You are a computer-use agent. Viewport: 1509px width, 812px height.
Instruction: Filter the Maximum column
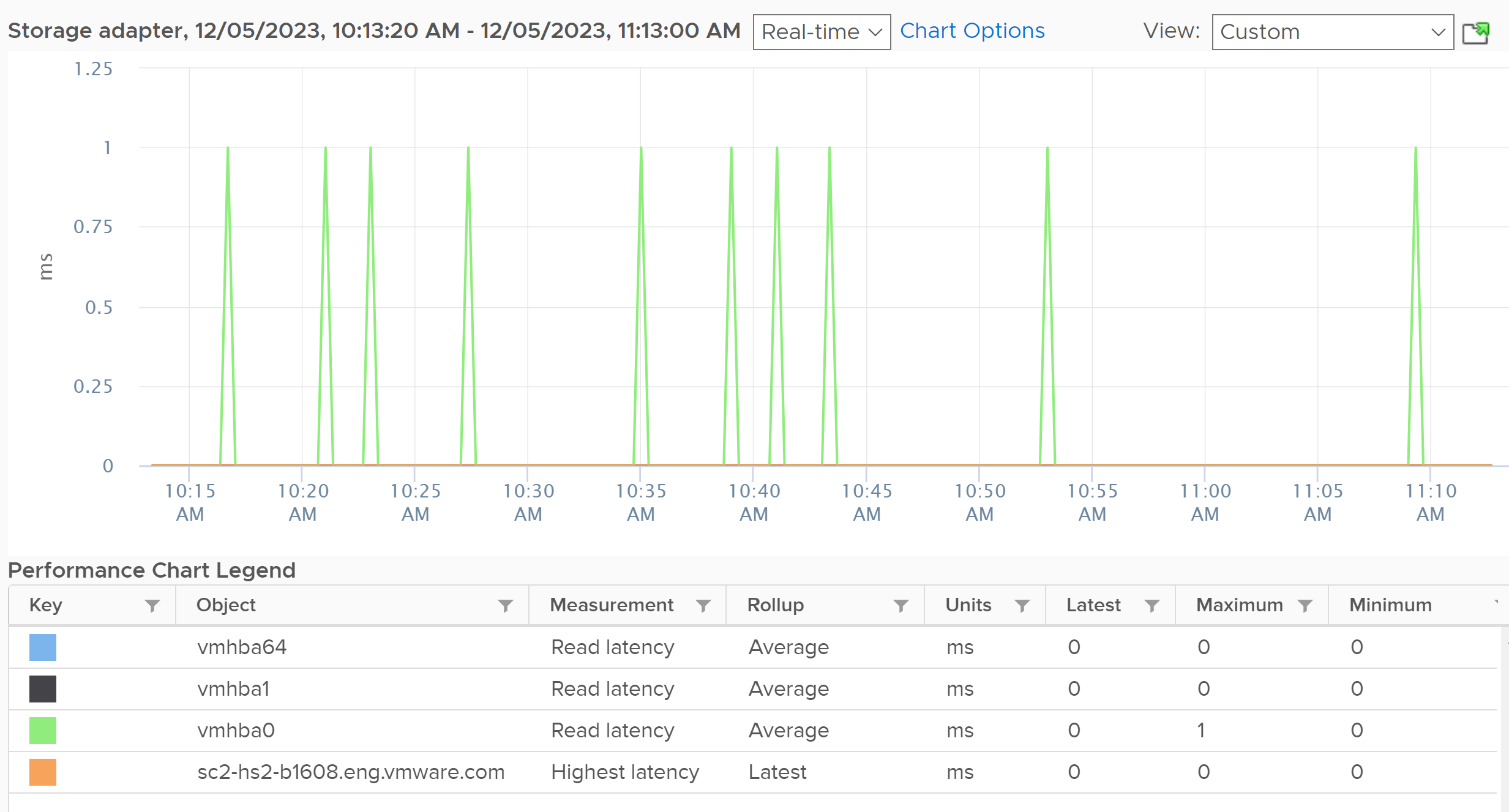click(x=1305, y=606)
